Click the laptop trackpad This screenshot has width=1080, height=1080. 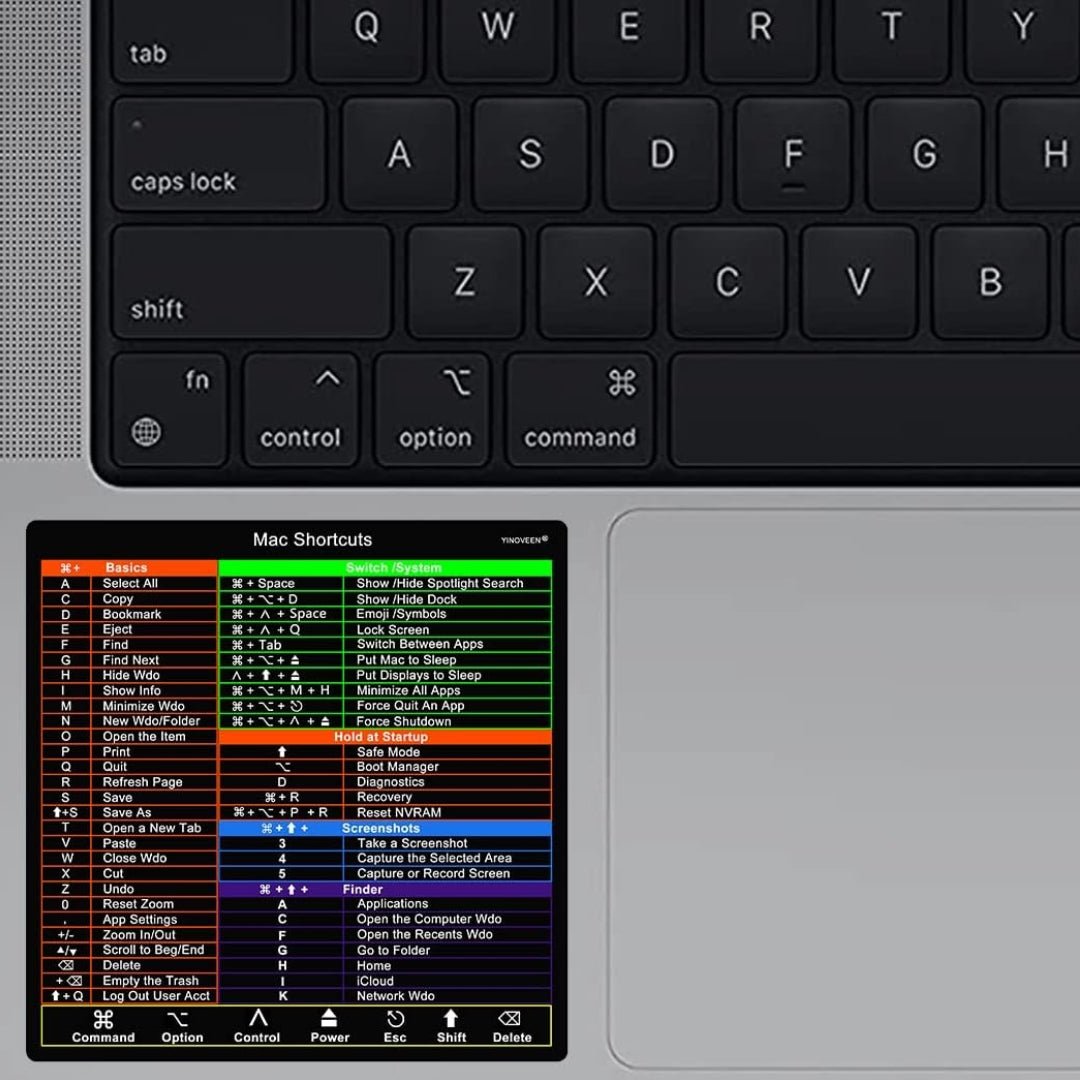click(845, 790)
